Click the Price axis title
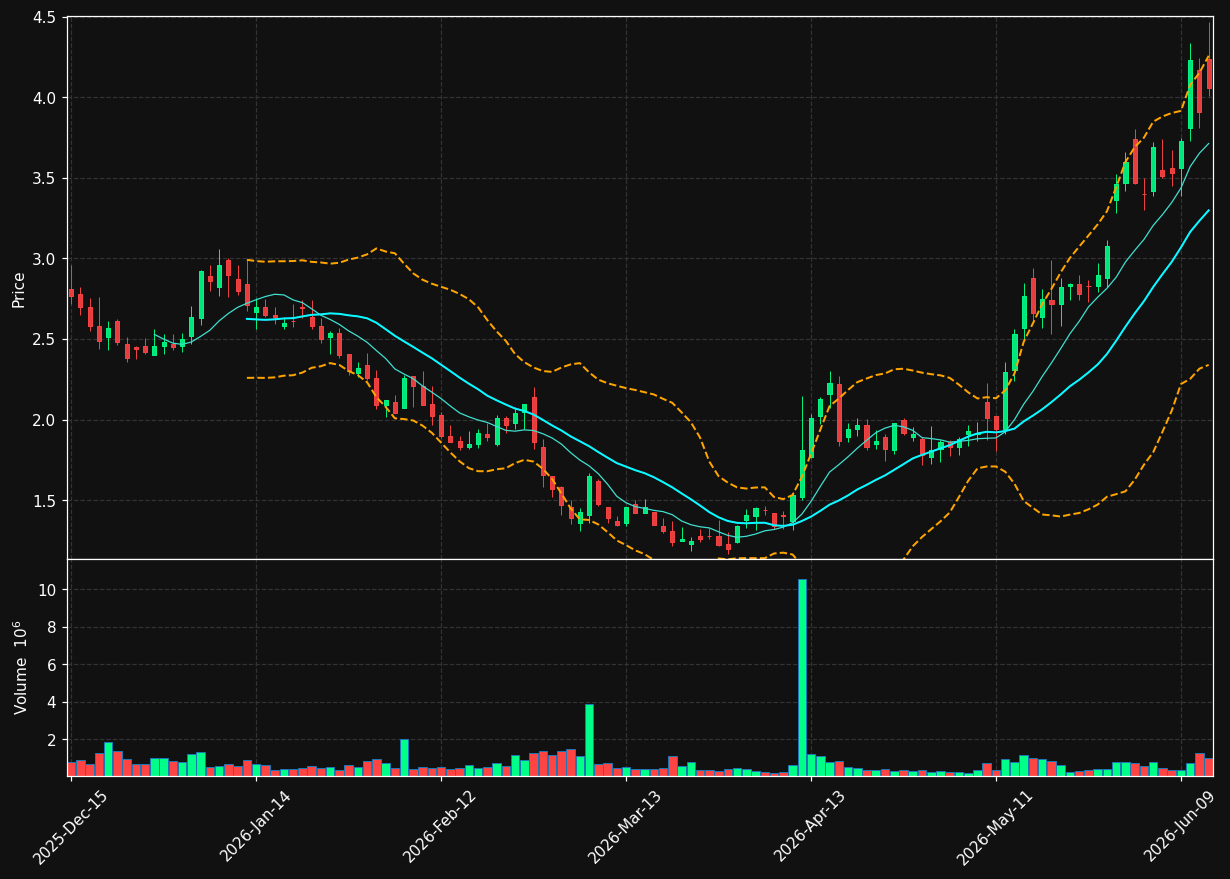This screenshot has width=1230, height=879. click(19, 288)
